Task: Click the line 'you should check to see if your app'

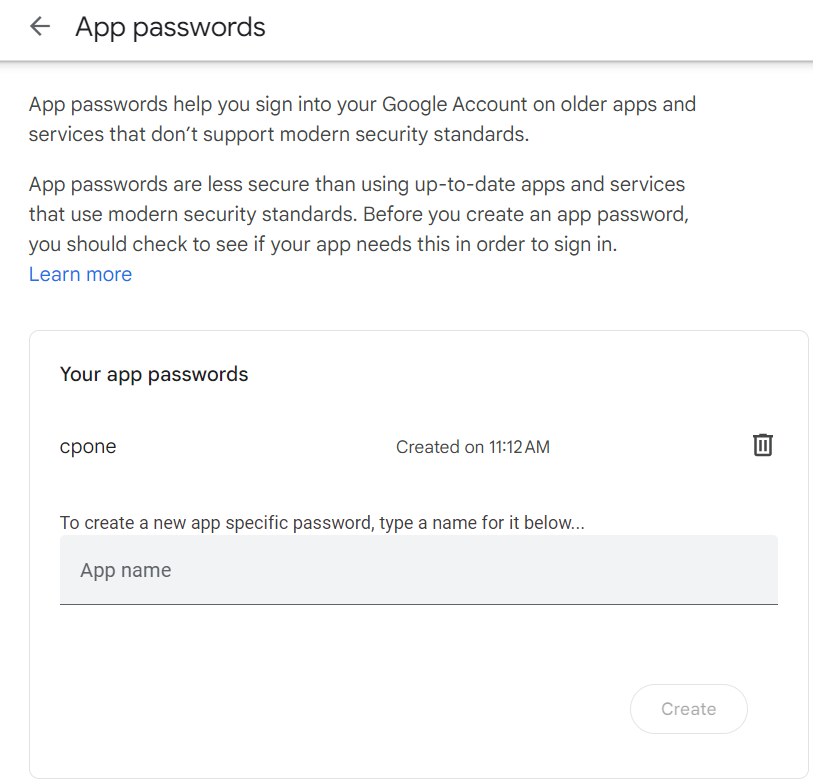Action: pyautogui.click(x=323, y=244)
